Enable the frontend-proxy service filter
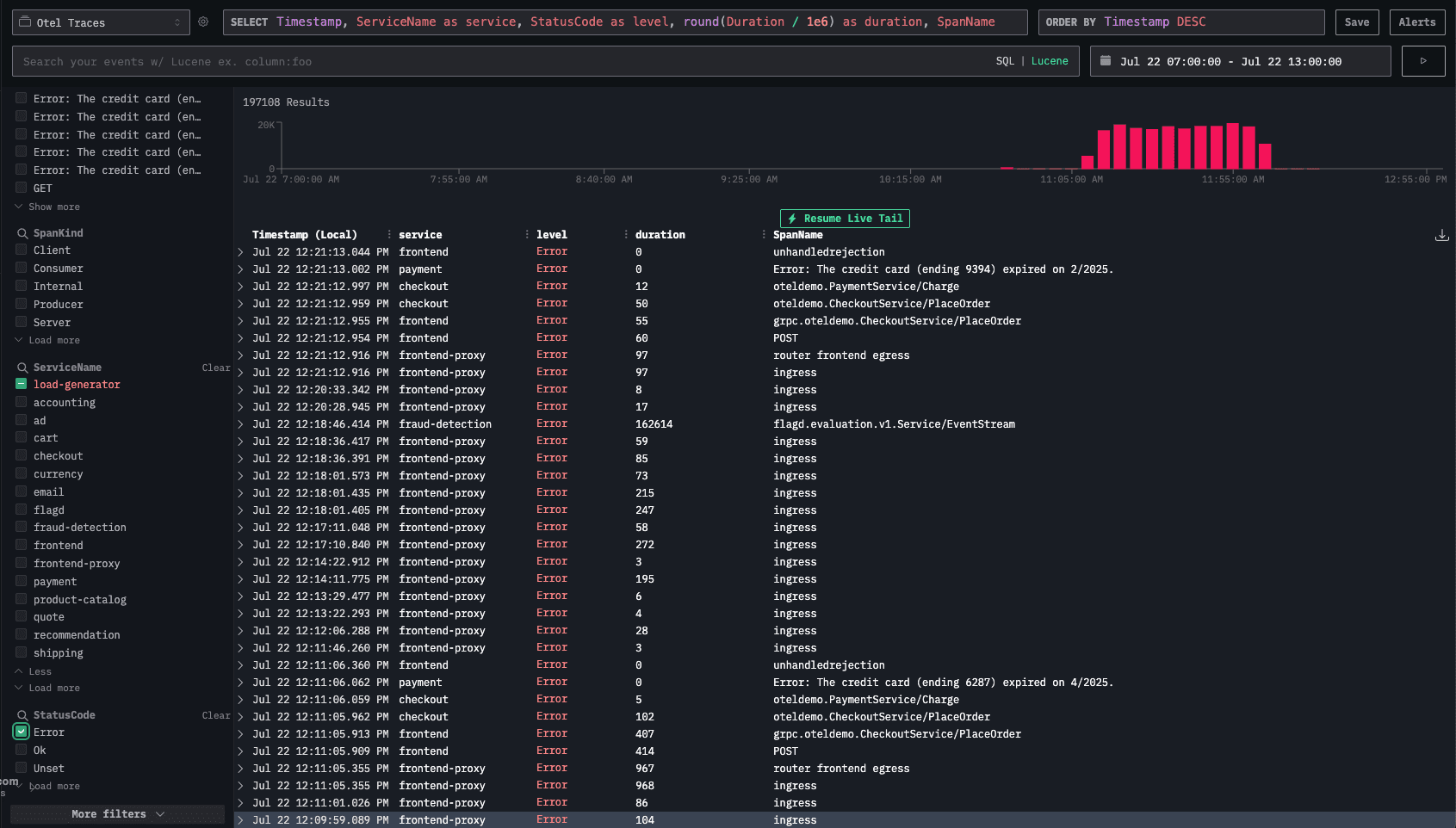The height and width of the screenshot is (828, 1456). click(22, 564)
